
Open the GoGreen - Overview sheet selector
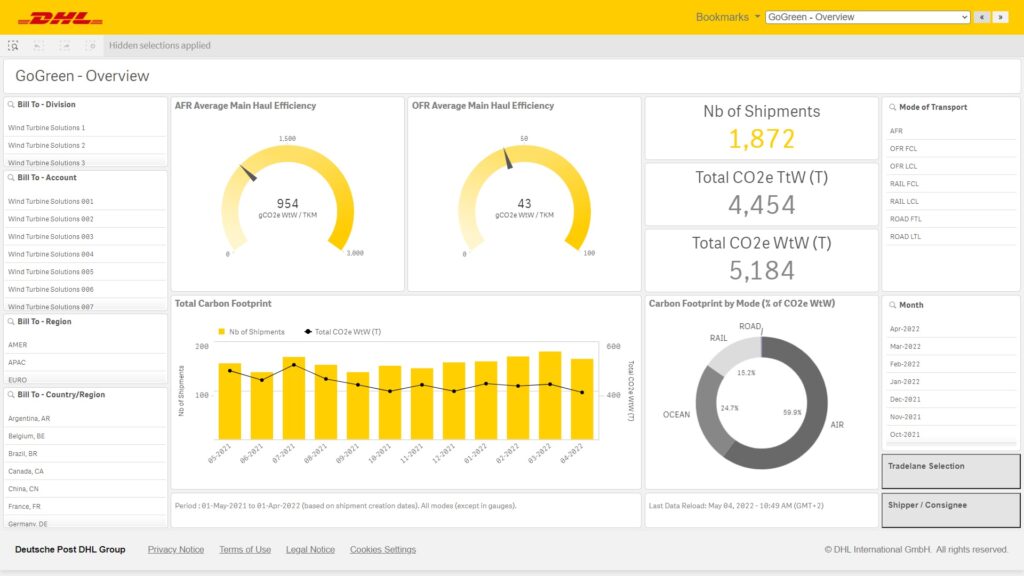tap(867, 17)
